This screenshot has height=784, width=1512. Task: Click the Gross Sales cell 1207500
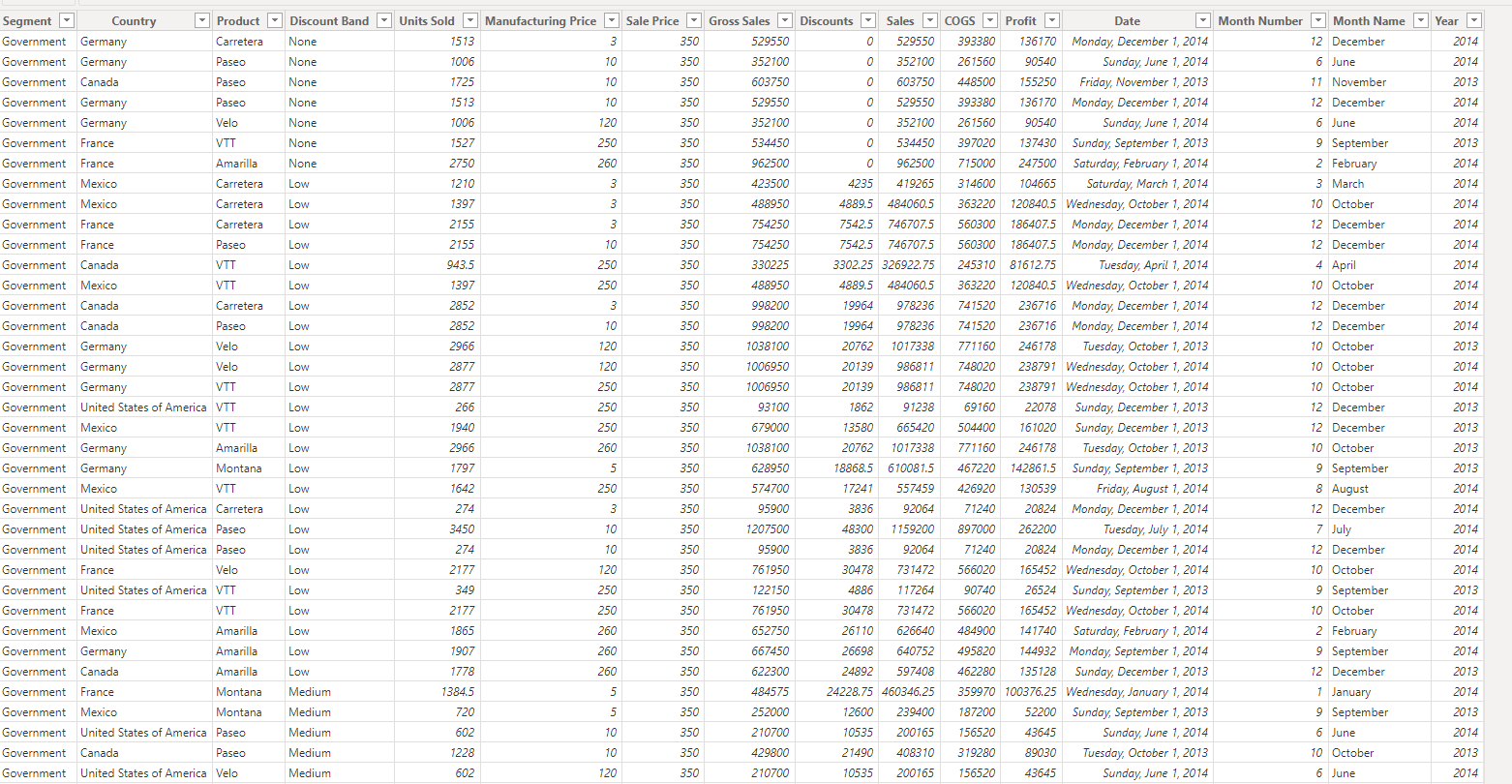pos(767,529)
